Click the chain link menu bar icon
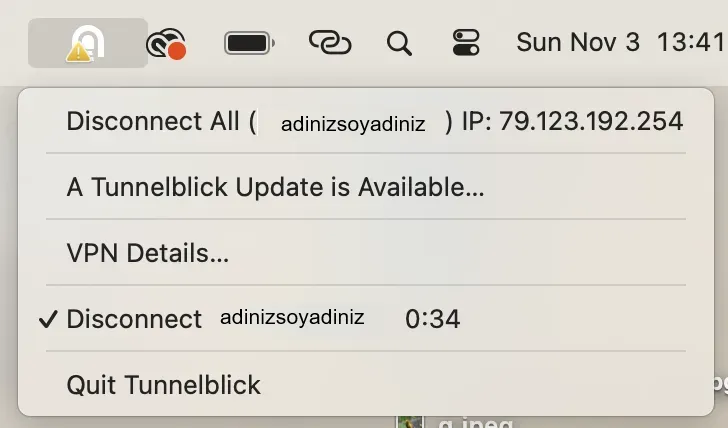The height and width of the screenshot is (428, 728). [x=330, y=43]
